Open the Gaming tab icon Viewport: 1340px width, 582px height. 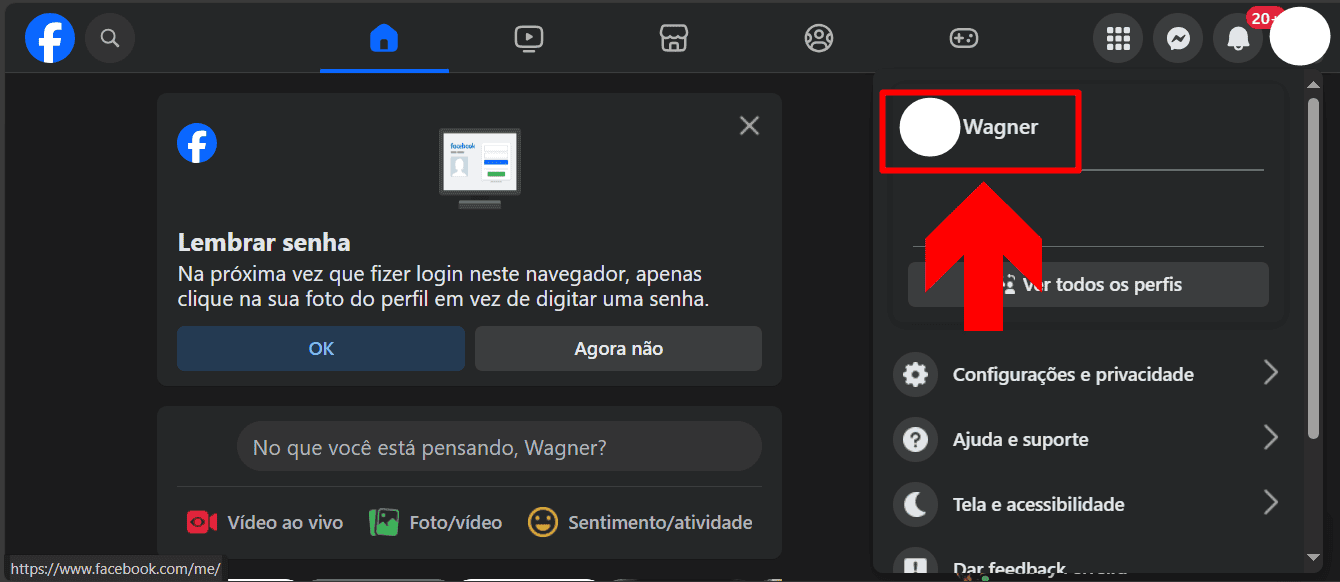[x=964, y=39]
